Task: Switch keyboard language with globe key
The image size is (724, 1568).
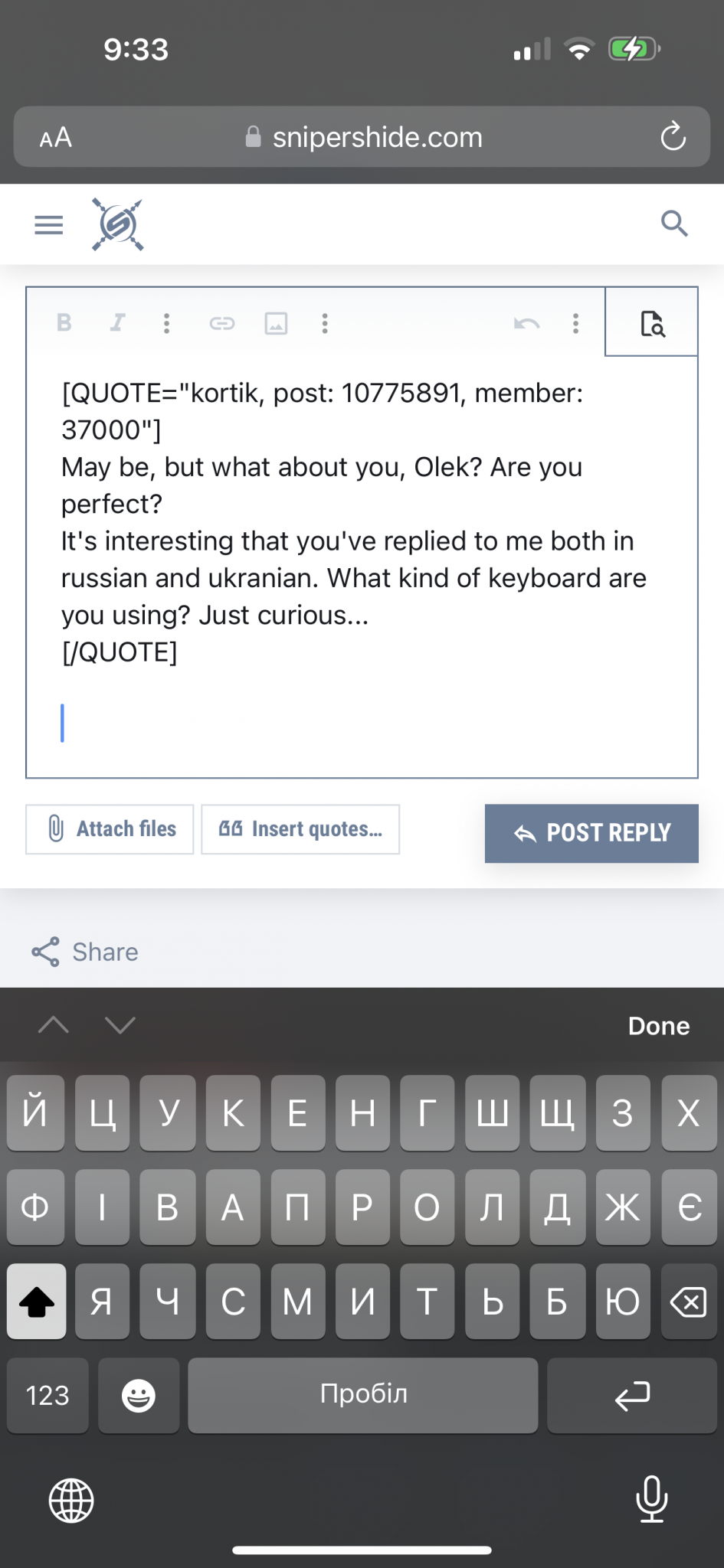Action: click(x=71, y=1500)
